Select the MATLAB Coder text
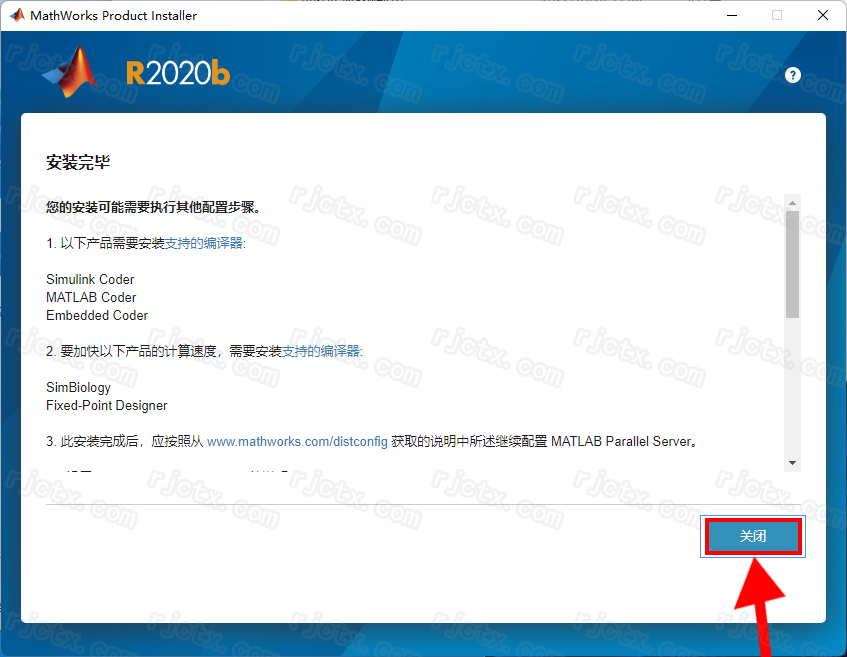Image resolution: width=847 pixels, height=657 pixels. point(91,297)
